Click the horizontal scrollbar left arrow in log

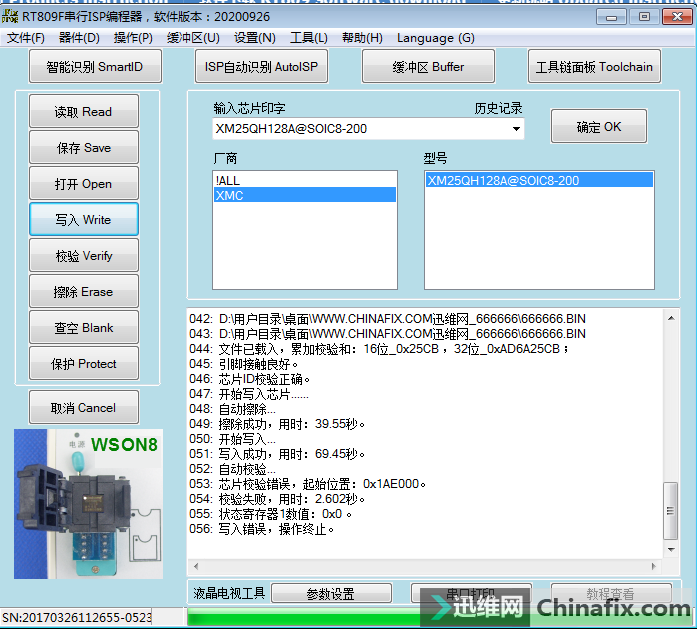click(x=196, y=566)
